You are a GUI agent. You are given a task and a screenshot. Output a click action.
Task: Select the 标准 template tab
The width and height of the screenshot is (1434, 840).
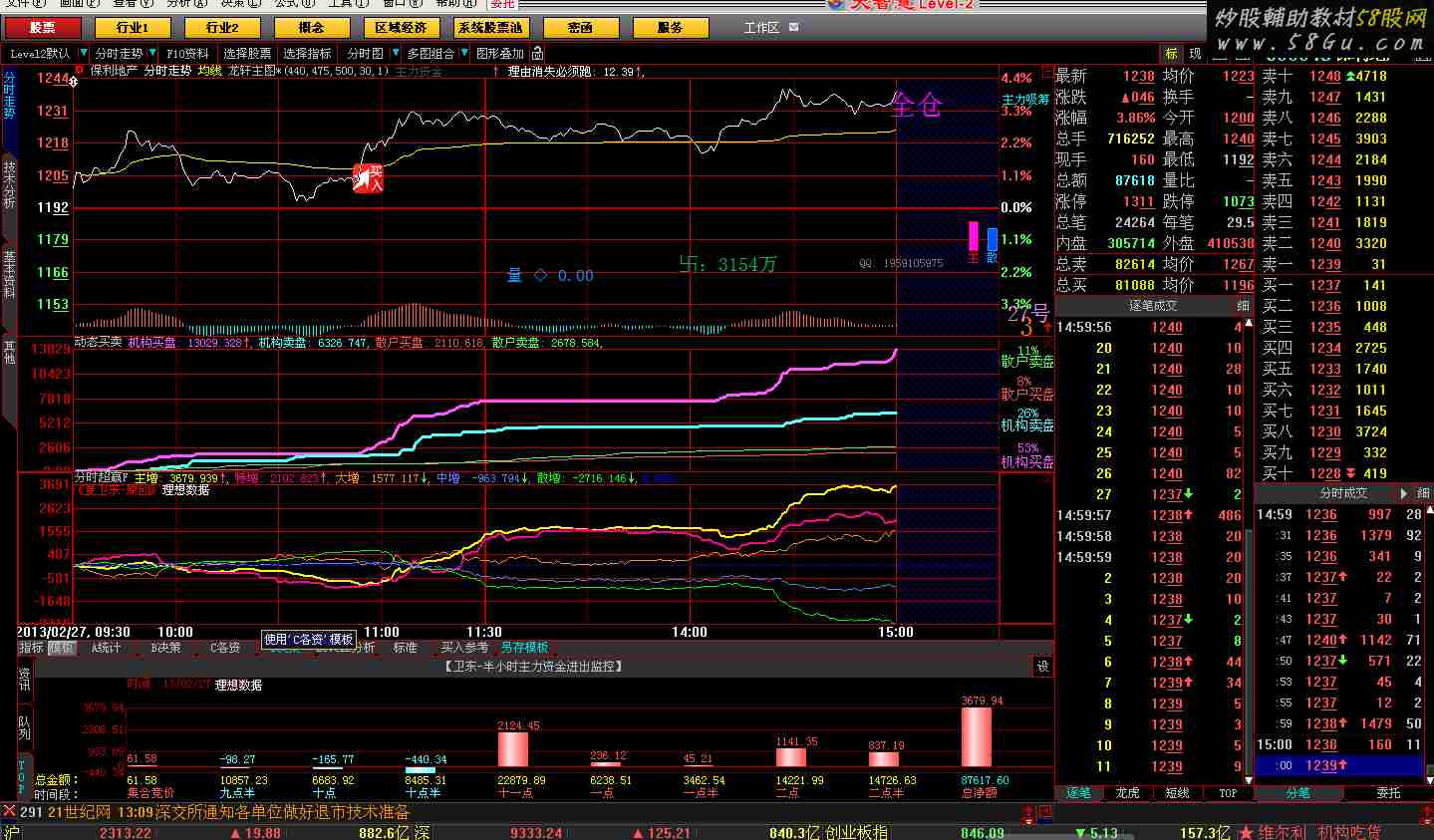pyautogui.click(x=406, y=648)
